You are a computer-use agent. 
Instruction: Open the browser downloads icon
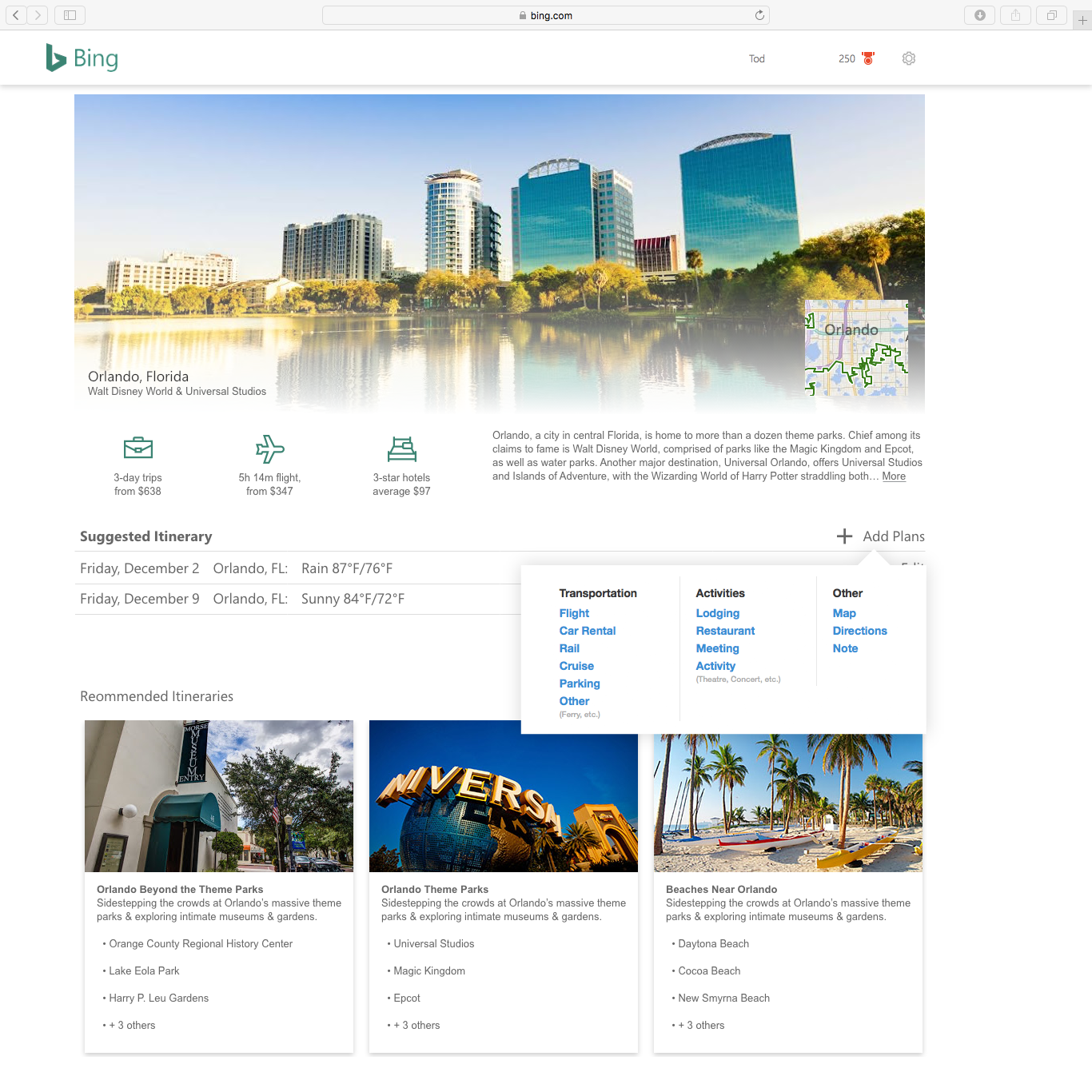point(980,14)
